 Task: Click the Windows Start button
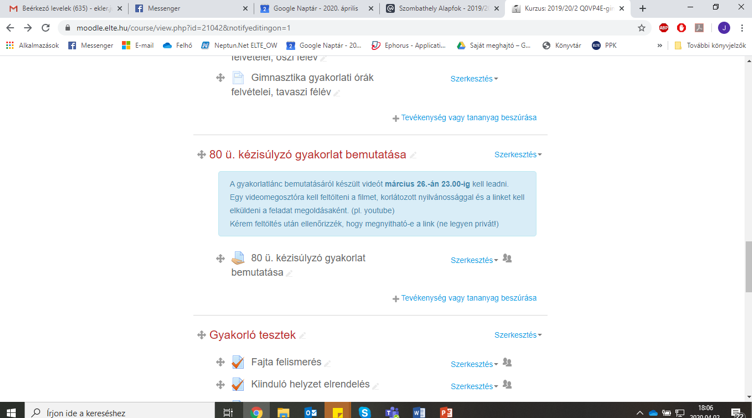click(x=12, y=413)
